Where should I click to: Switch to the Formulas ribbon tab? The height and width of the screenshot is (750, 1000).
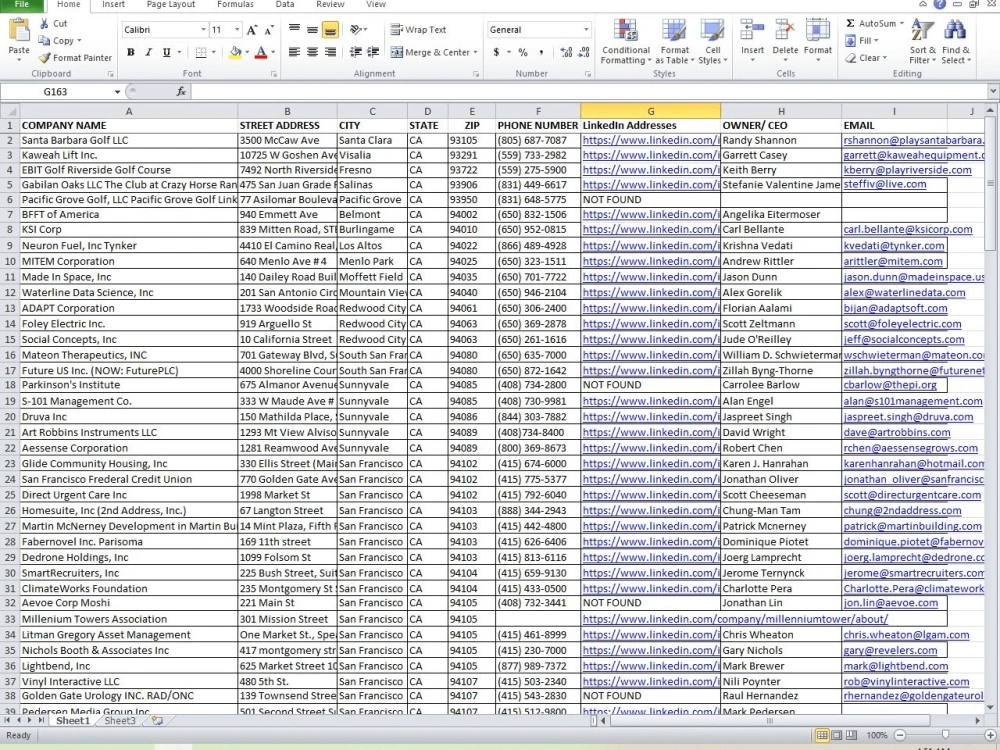235,4
